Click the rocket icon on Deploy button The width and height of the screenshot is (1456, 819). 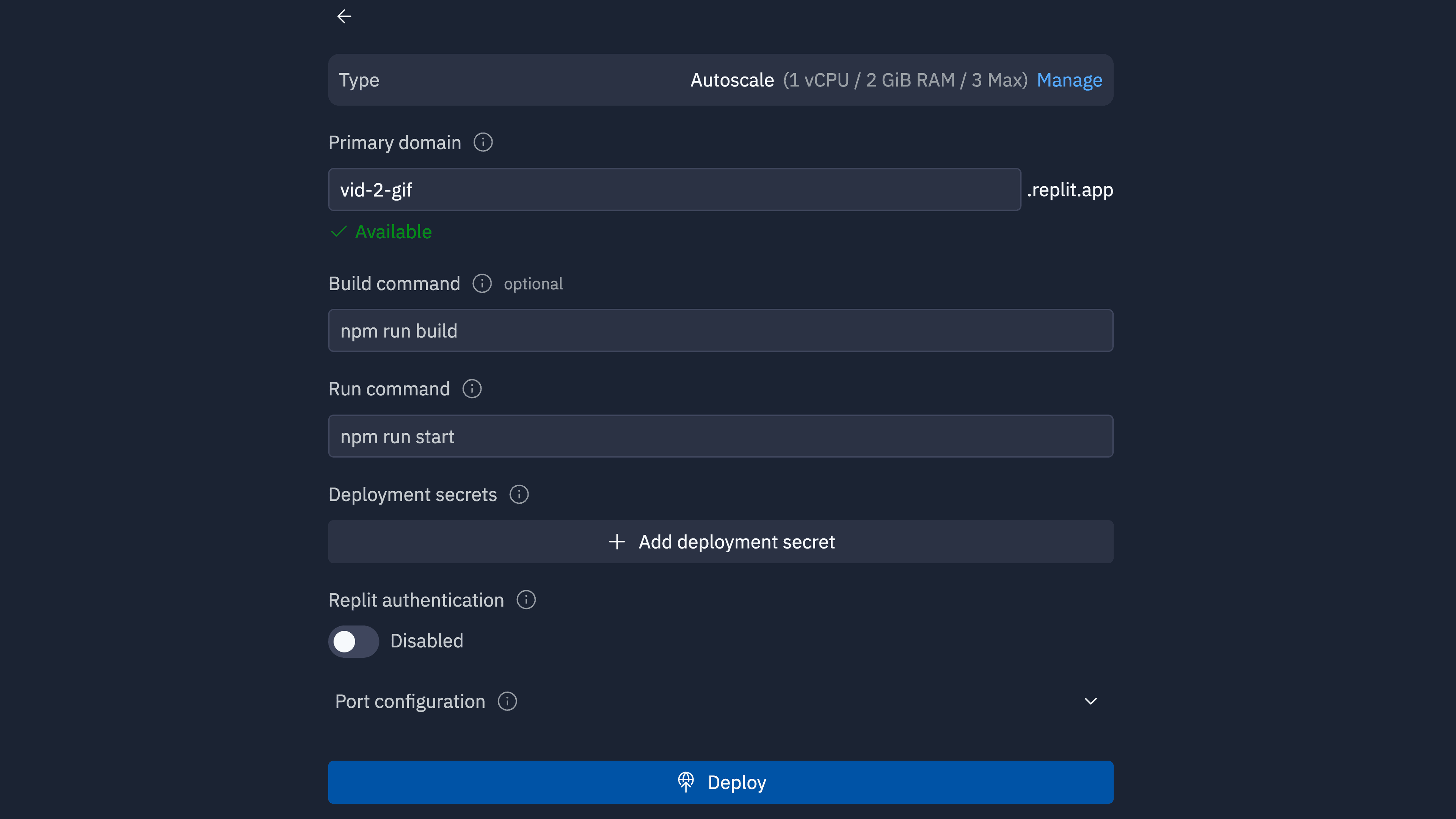[686, 782]
